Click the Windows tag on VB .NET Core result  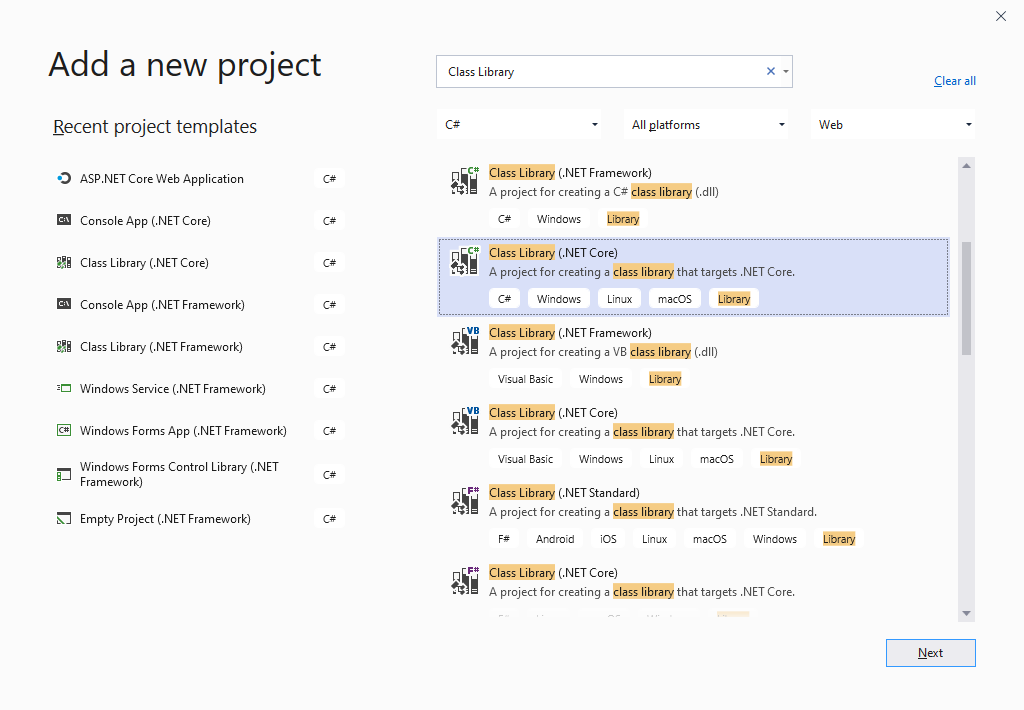point(601,459)
